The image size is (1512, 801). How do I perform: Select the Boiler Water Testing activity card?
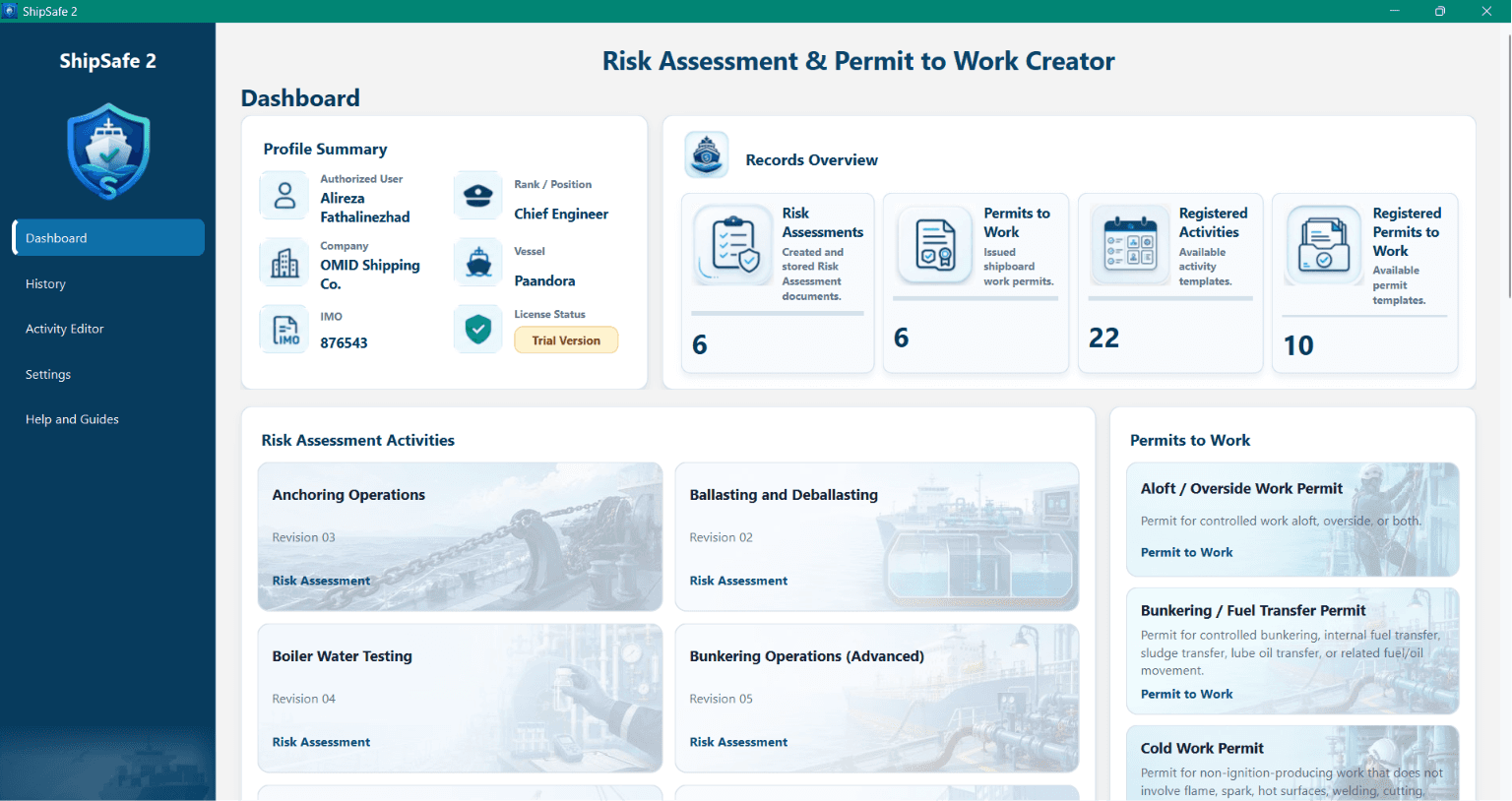pos(460,698)
